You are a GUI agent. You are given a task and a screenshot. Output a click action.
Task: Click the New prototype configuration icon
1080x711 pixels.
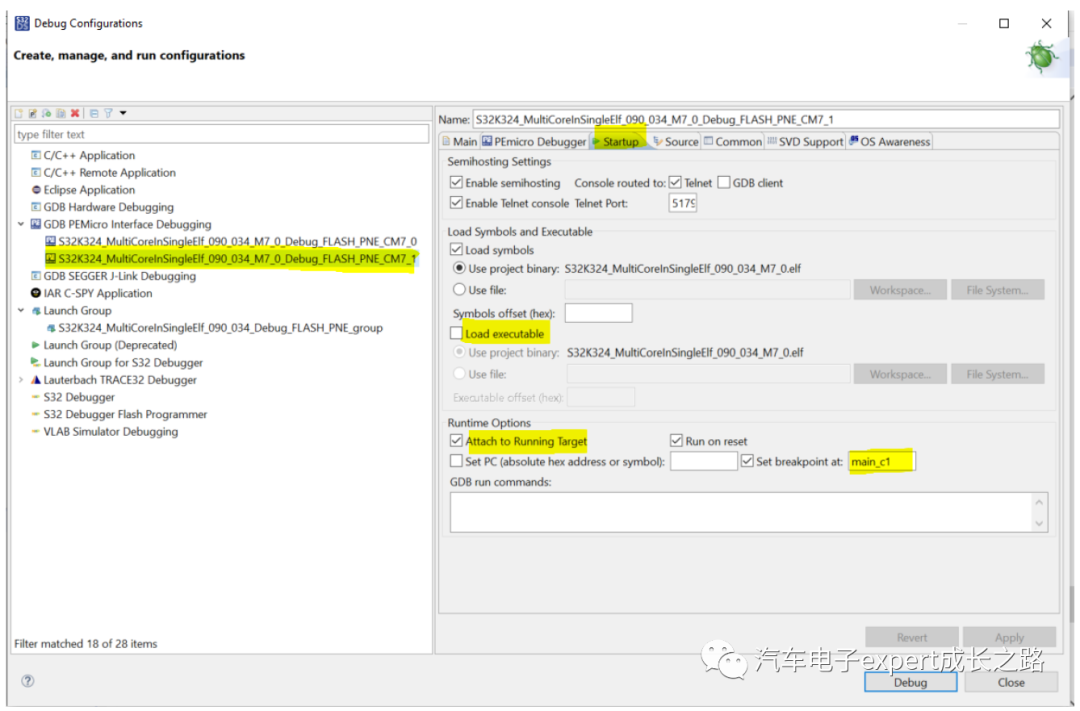pos(32,113)
